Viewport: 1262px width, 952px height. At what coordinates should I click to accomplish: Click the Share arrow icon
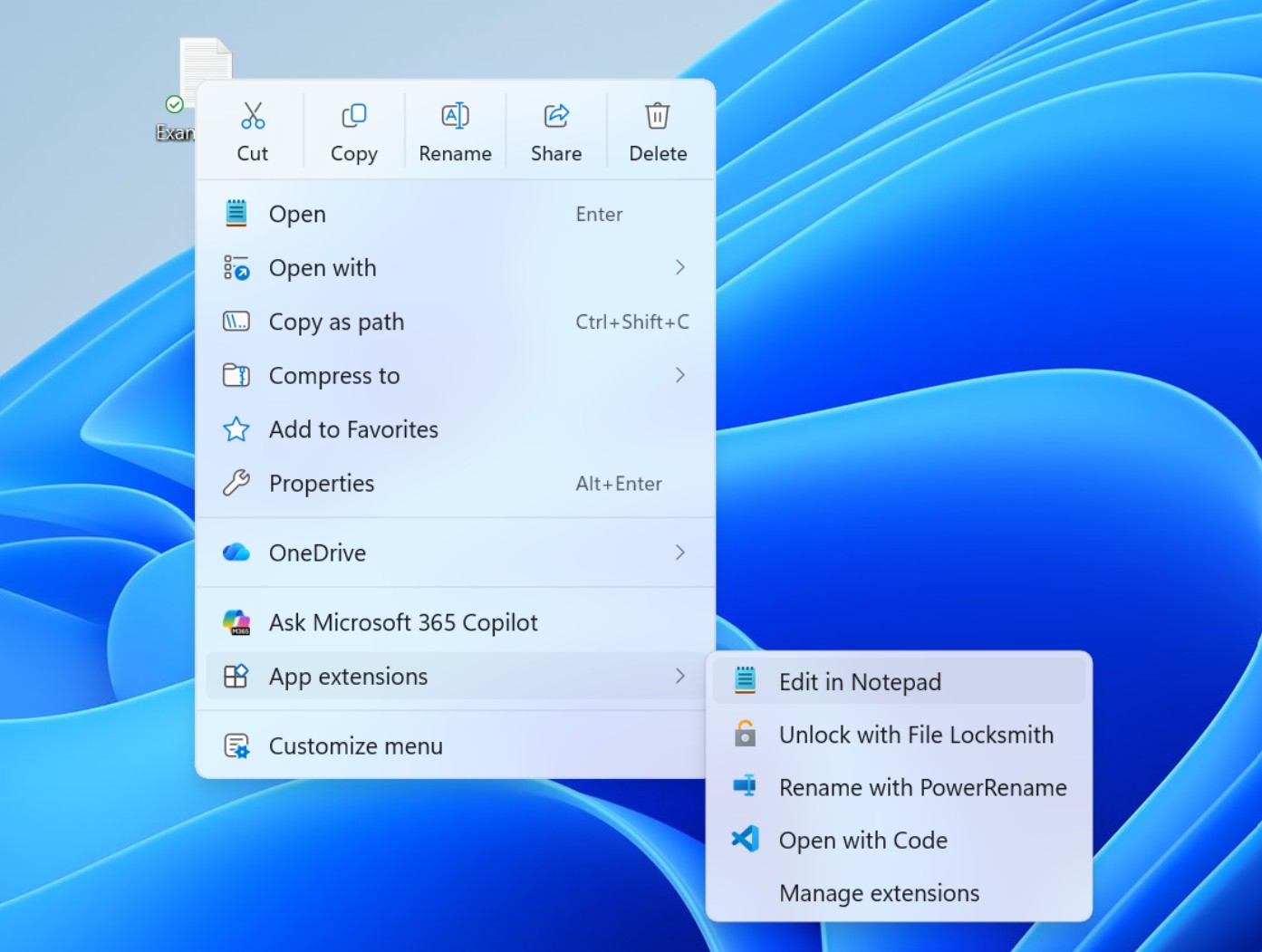pyautogui.click(x=556, y=116)
